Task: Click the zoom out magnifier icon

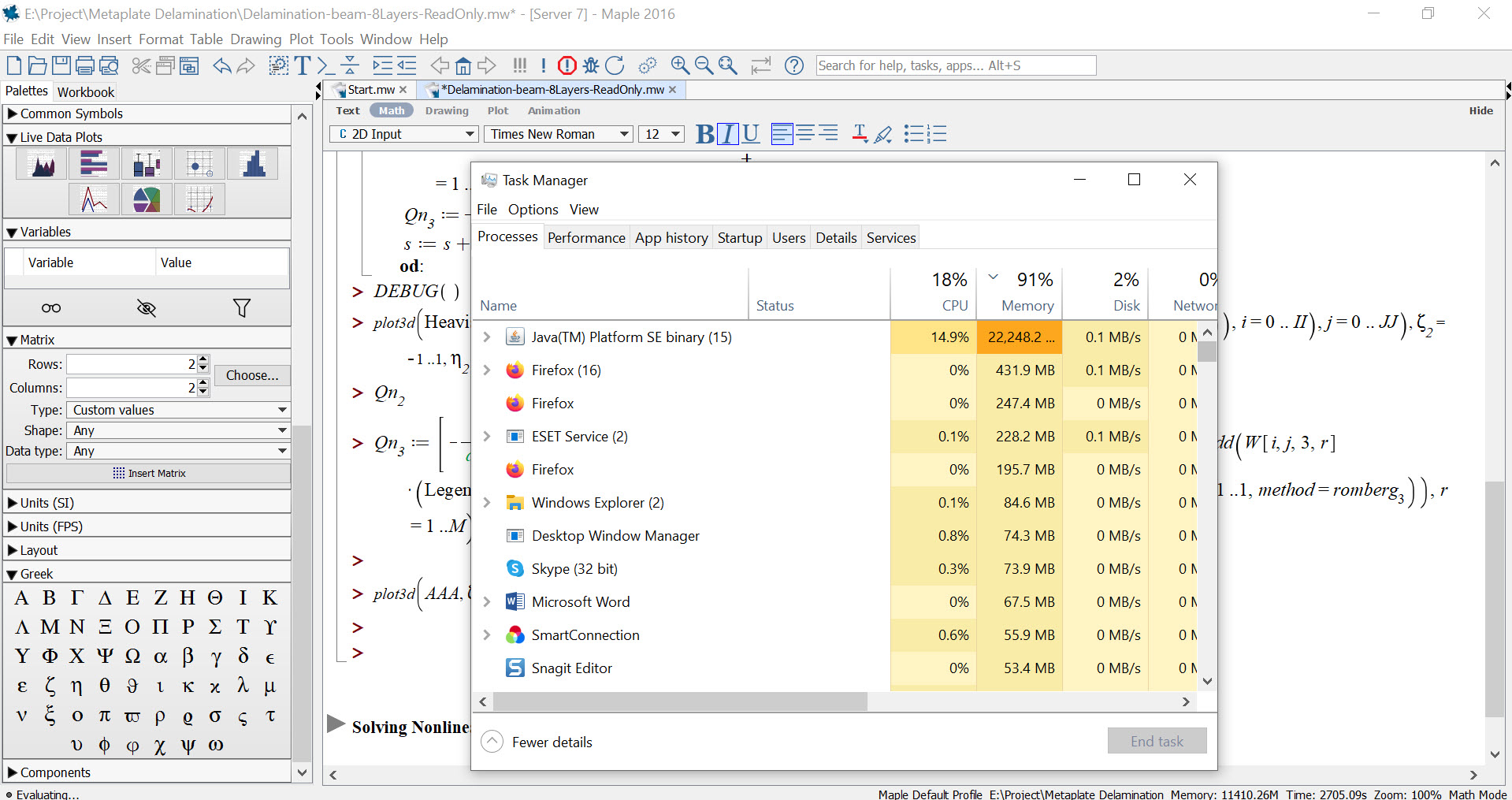Action: coord(704,65)
